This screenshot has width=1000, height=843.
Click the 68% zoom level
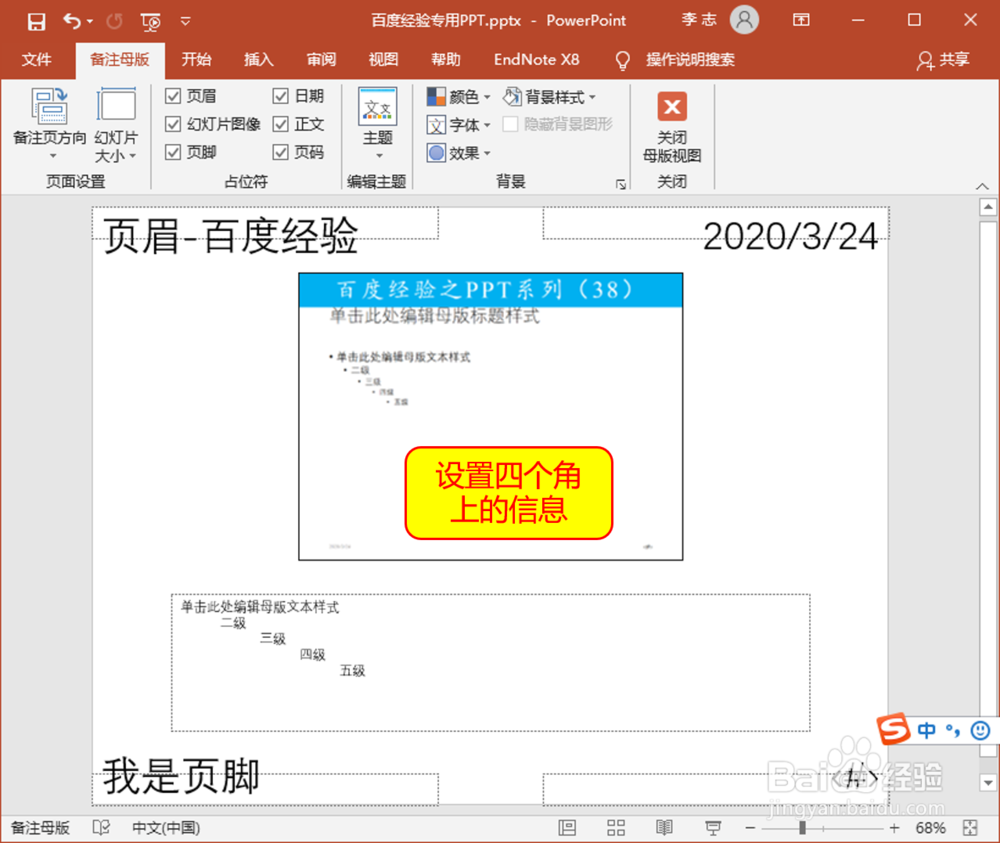point(930,828)
